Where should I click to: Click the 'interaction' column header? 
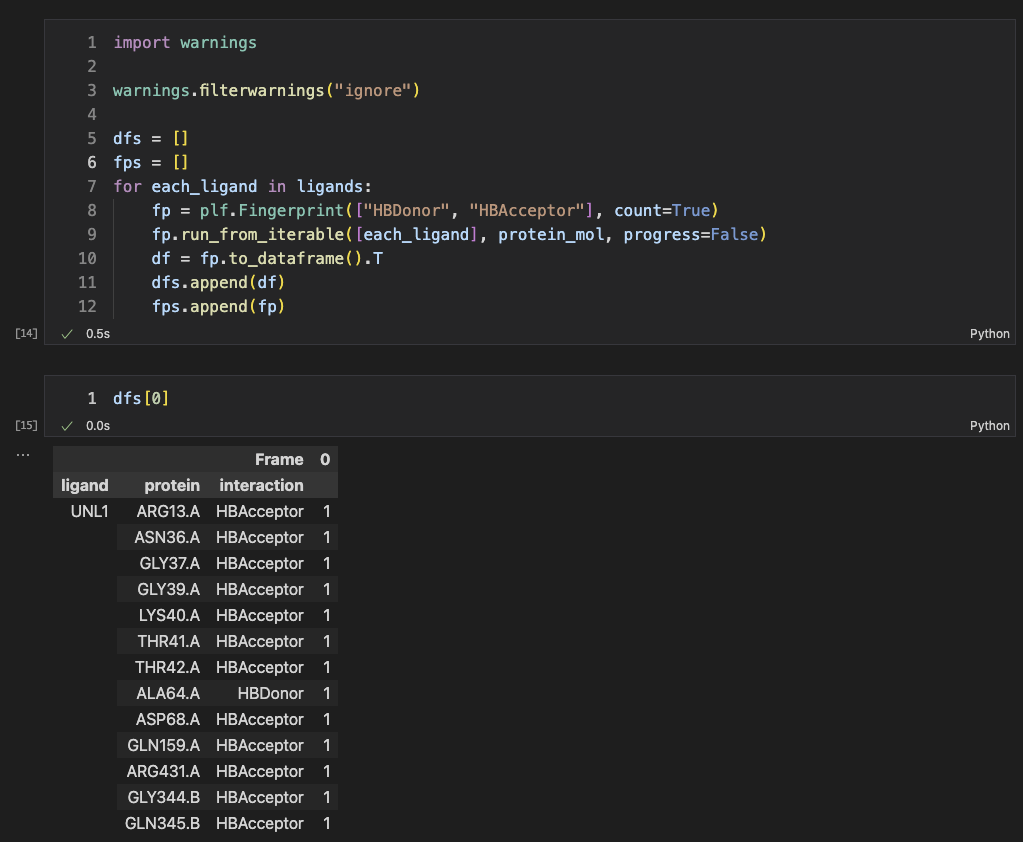(261, 485)
